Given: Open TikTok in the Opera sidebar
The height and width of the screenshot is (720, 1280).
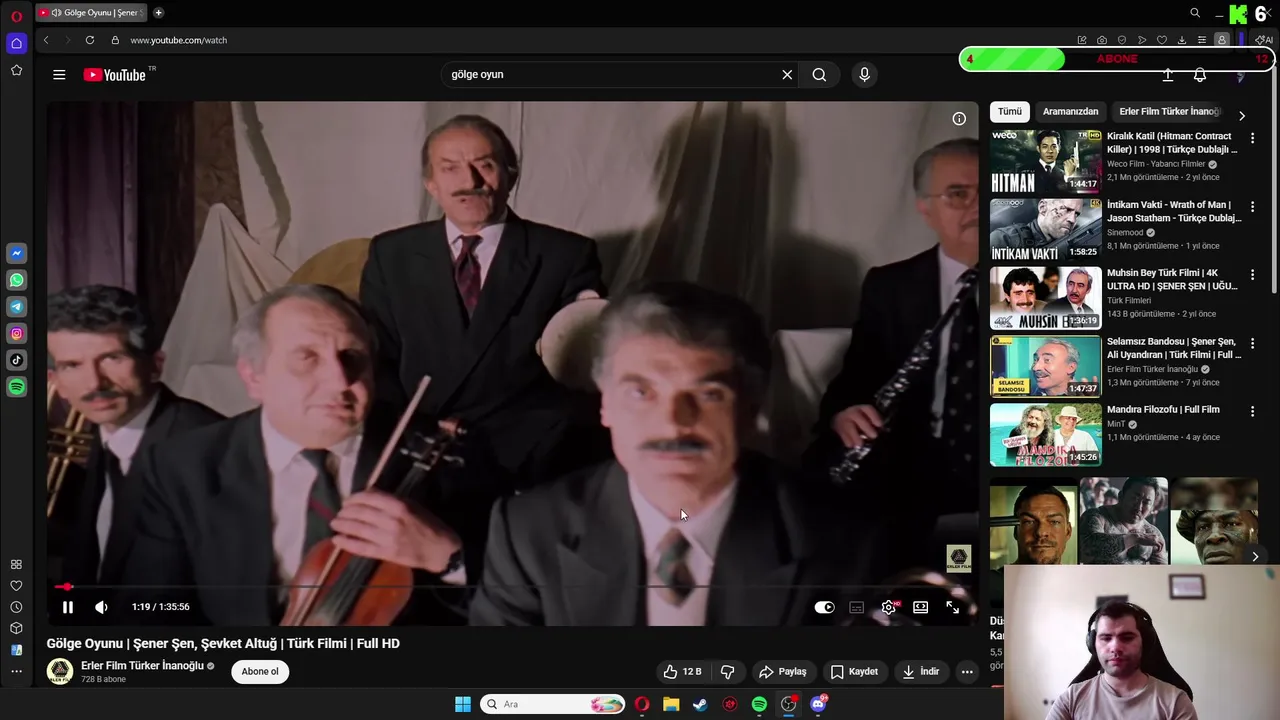Looking at the screenshot, I should pyautogui.click(x=16, y=360).
